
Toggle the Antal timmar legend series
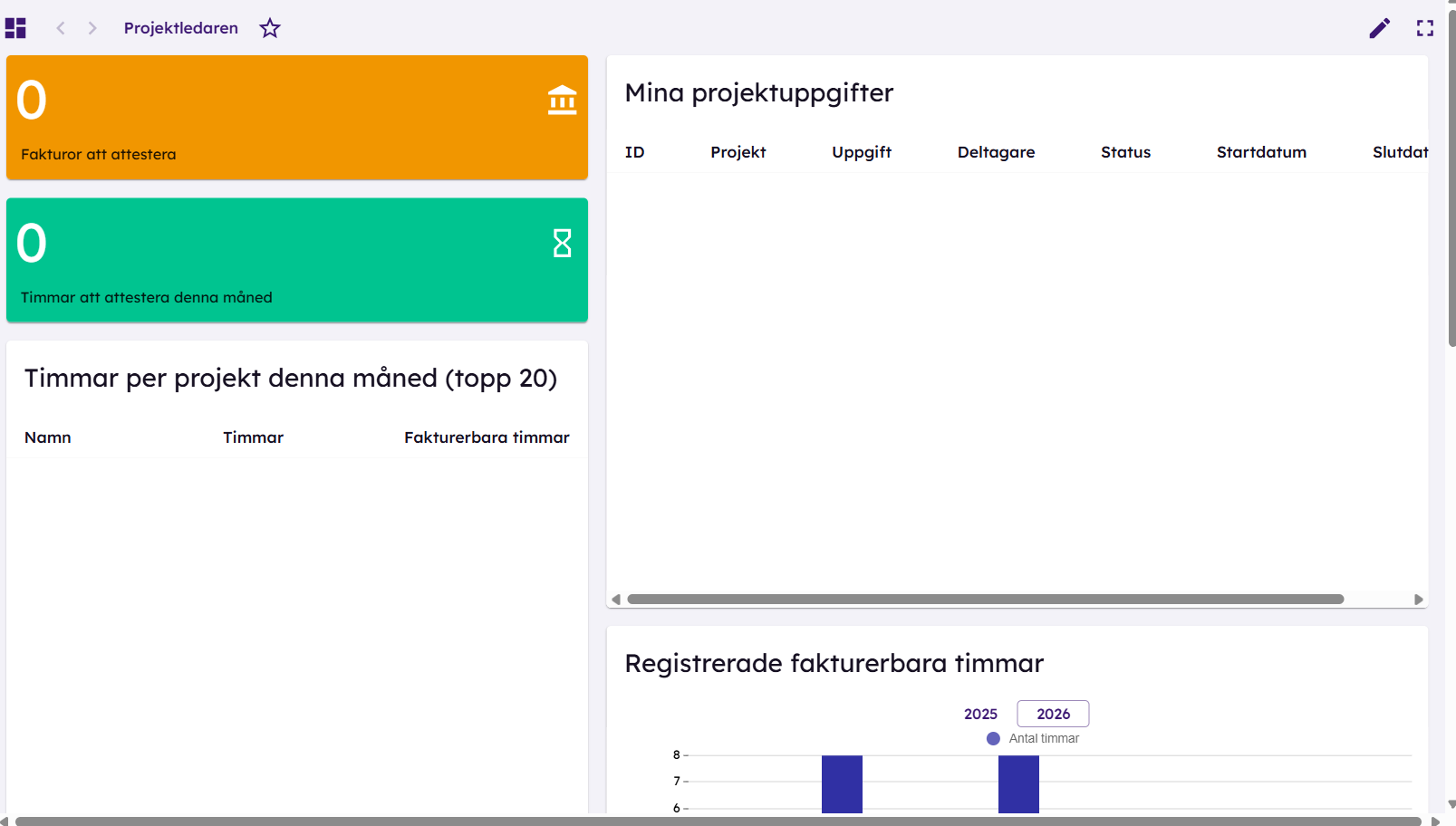pyautogui.click(x=1033, y=738)
